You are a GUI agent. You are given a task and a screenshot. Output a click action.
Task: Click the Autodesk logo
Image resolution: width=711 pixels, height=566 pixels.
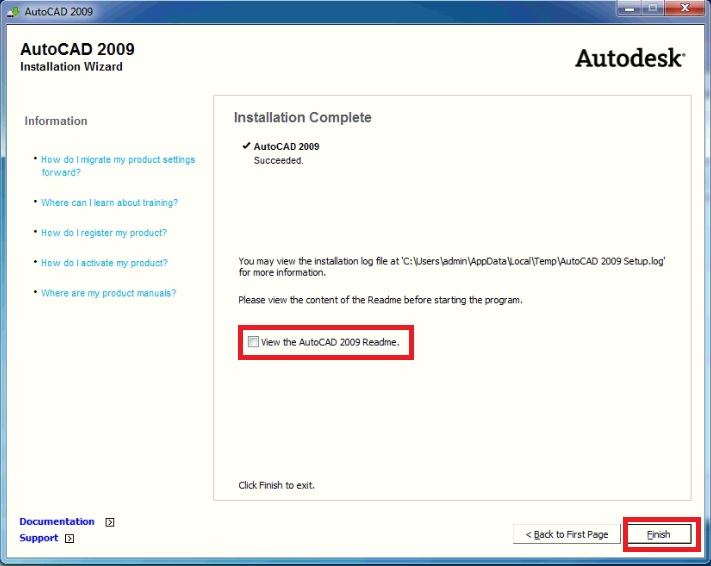tap(629, 58)
